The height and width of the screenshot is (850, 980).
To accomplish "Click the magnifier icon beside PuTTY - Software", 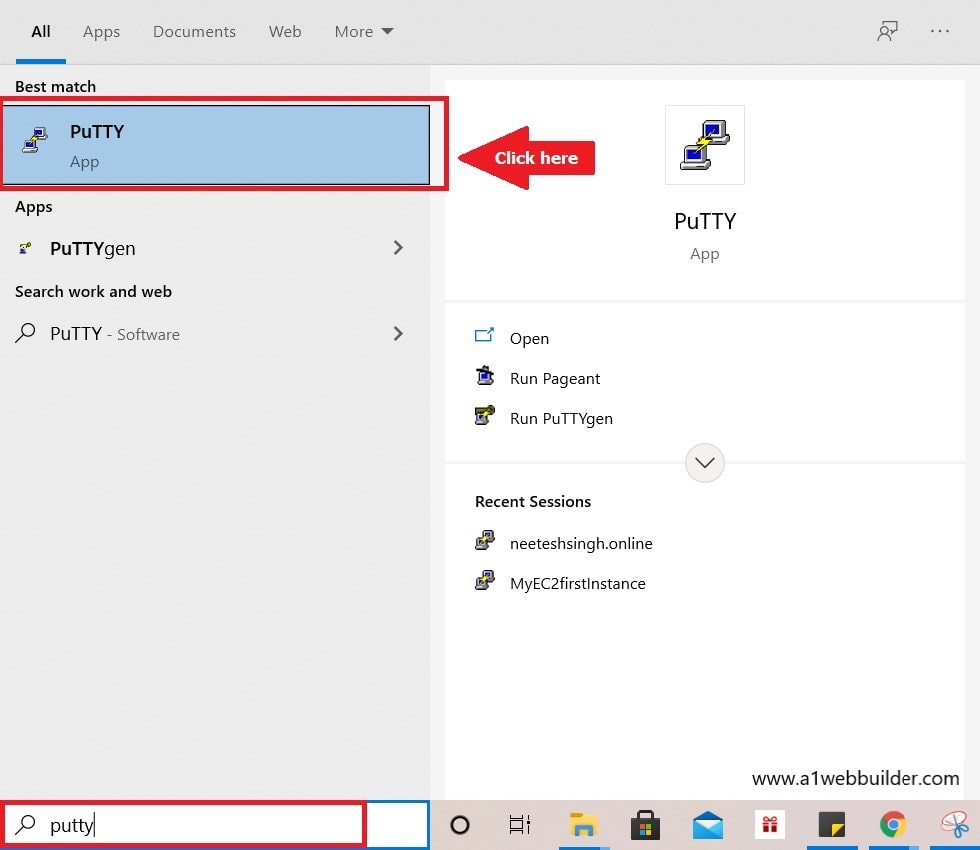I will 25,332.
